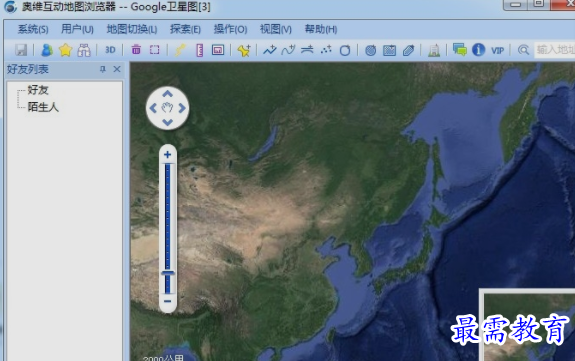Pan the map down with arrow

point(168,122)
